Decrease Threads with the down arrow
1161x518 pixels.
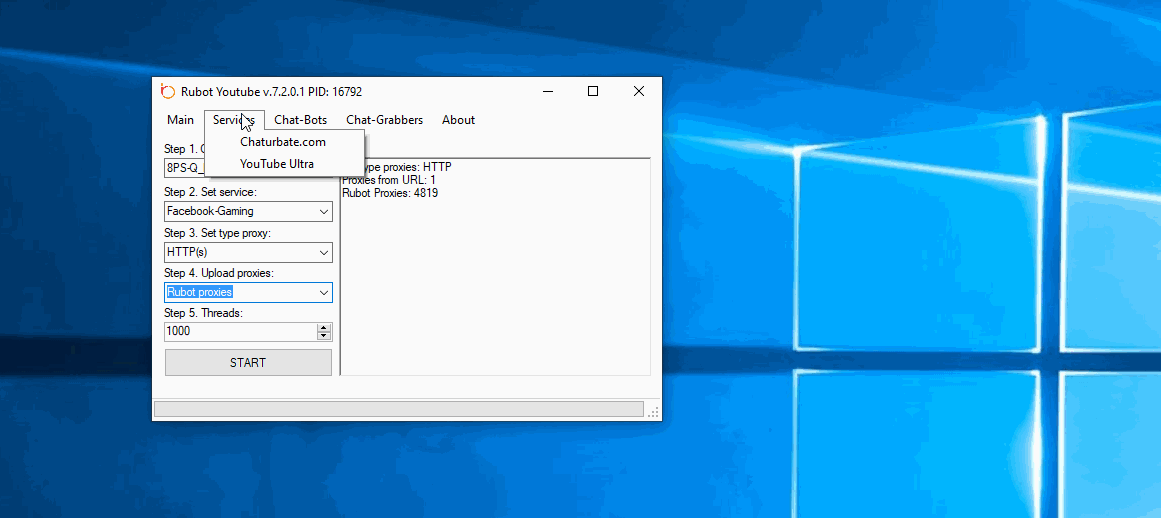(324, 336)
